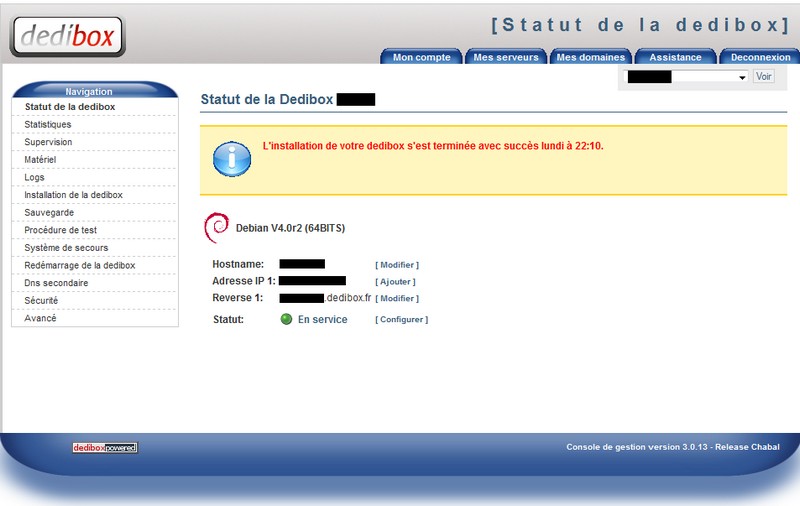Click the Voir button
Screen dimensions: 800x506
pos(763,77)
